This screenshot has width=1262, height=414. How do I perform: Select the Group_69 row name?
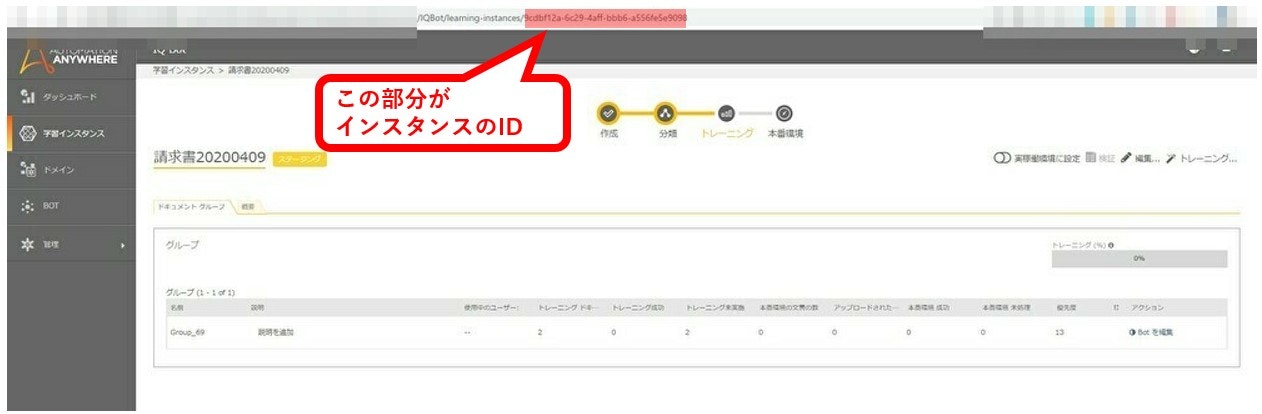point(187,332)
